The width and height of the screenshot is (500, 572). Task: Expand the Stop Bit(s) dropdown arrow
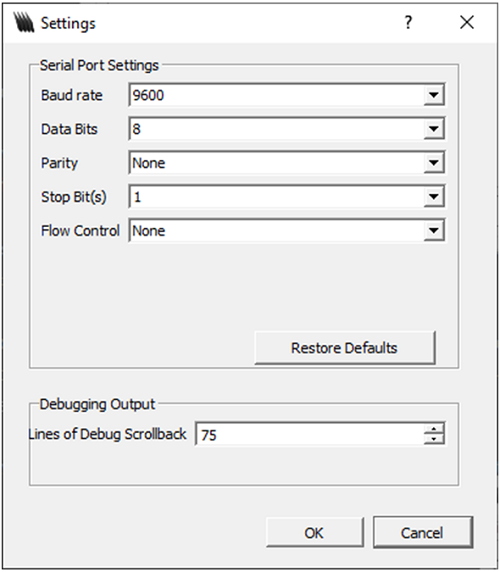[x=434, y=197]
